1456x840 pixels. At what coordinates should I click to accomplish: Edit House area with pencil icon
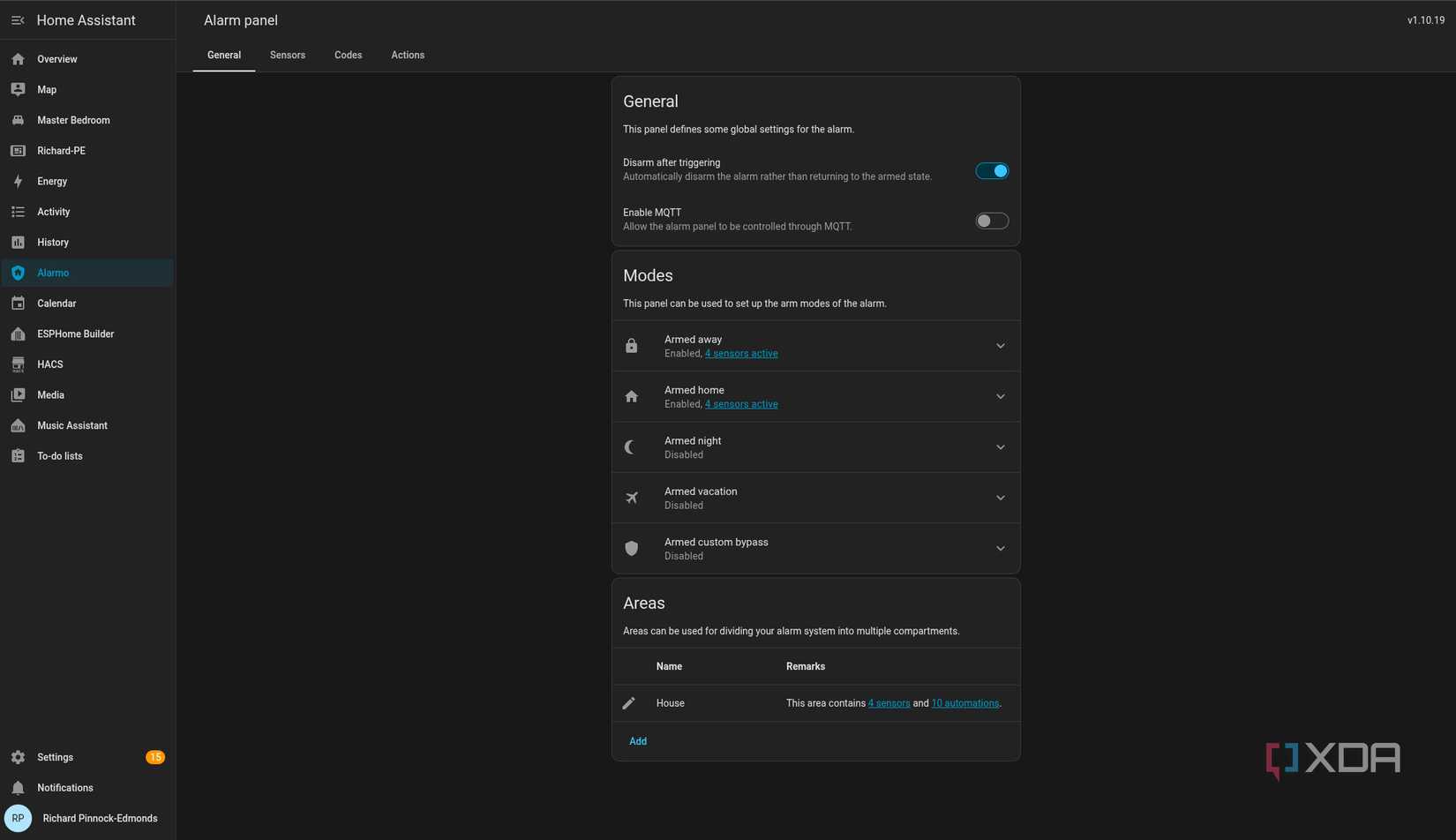[629, 703]
